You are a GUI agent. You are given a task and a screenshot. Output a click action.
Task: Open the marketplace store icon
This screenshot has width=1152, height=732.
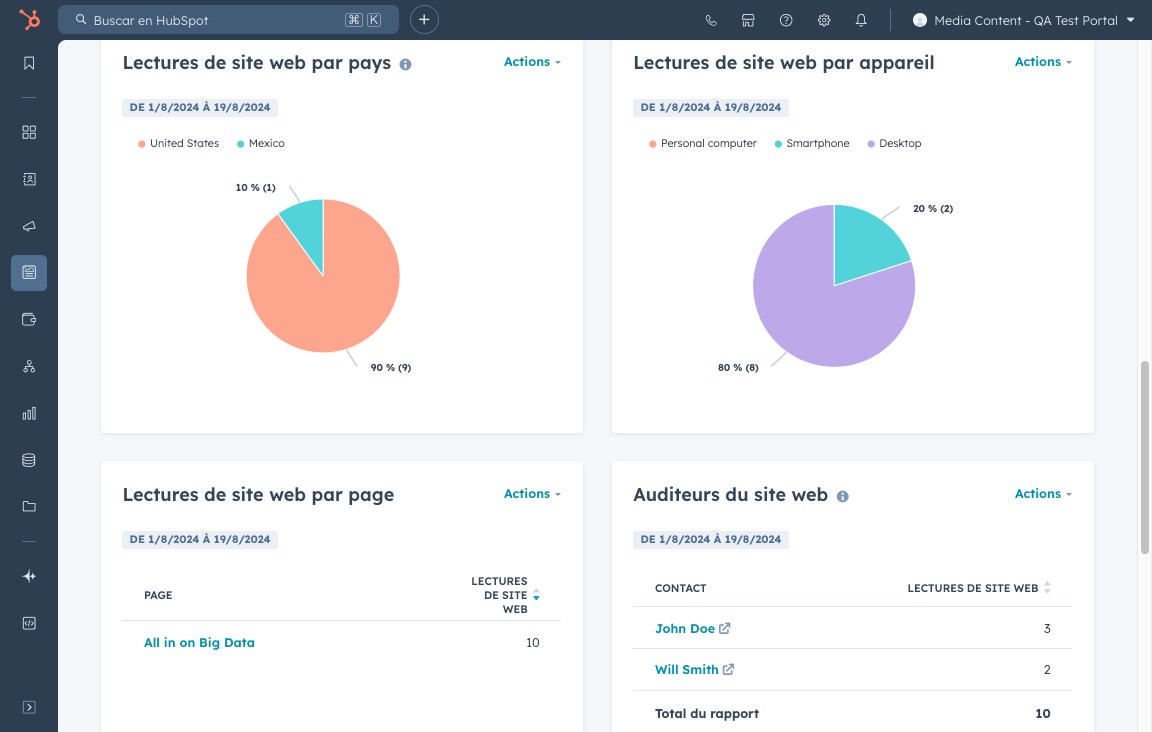pos(748,20)
